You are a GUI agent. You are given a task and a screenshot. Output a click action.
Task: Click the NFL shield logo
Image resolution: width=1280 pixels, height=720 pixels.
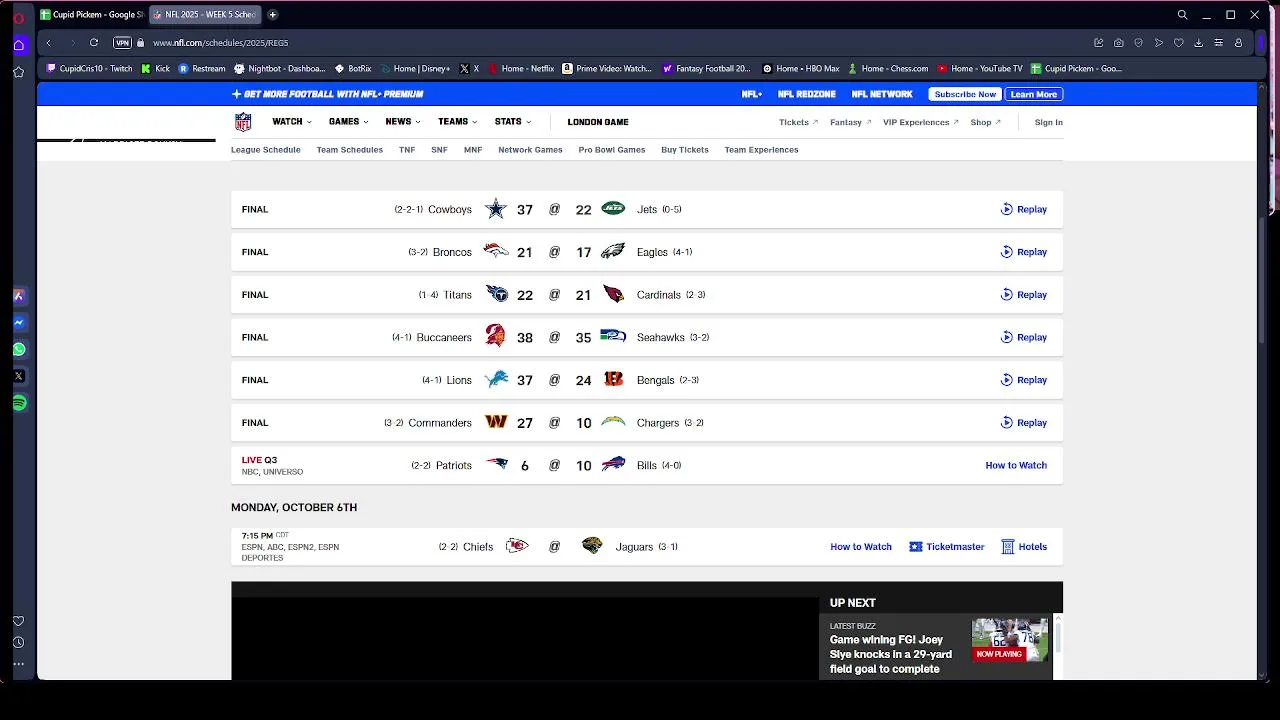tap(243, 122)
